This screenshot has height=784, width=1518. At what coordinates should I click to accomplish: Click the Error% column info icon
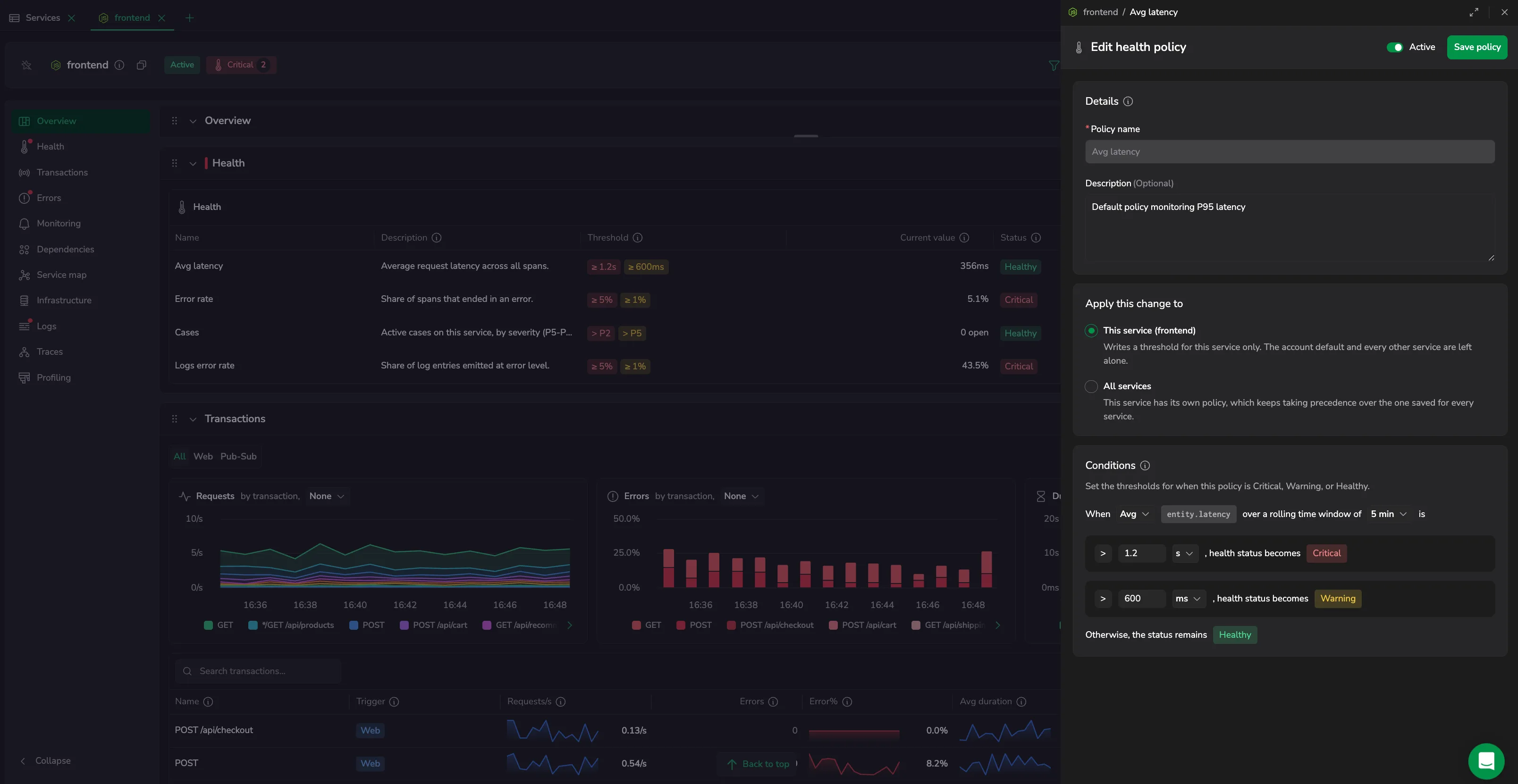coord(847,701)
